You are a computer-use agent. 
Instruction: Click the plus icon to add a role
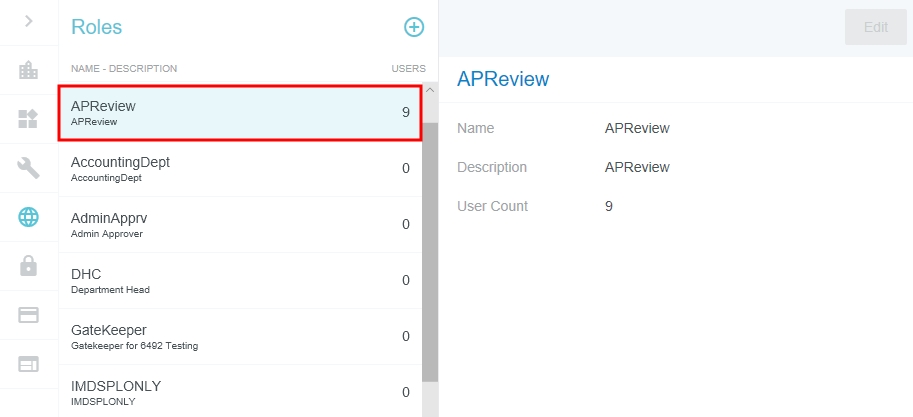tap(414, 27)
